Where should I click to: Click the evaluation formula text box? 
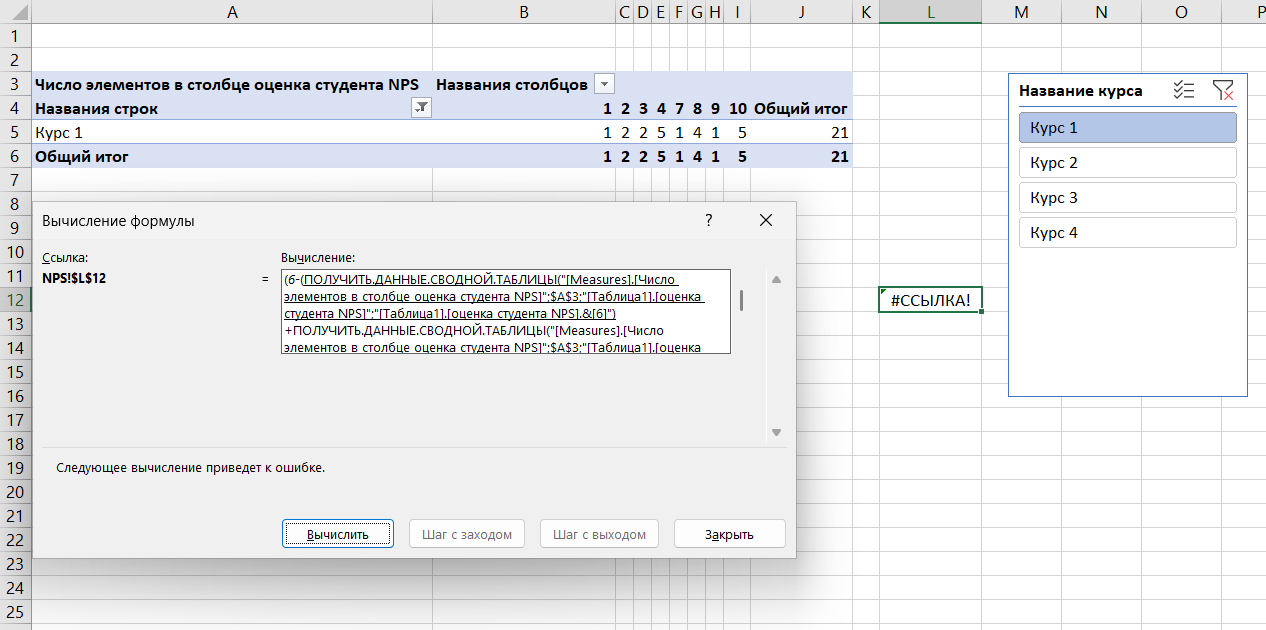506,312
